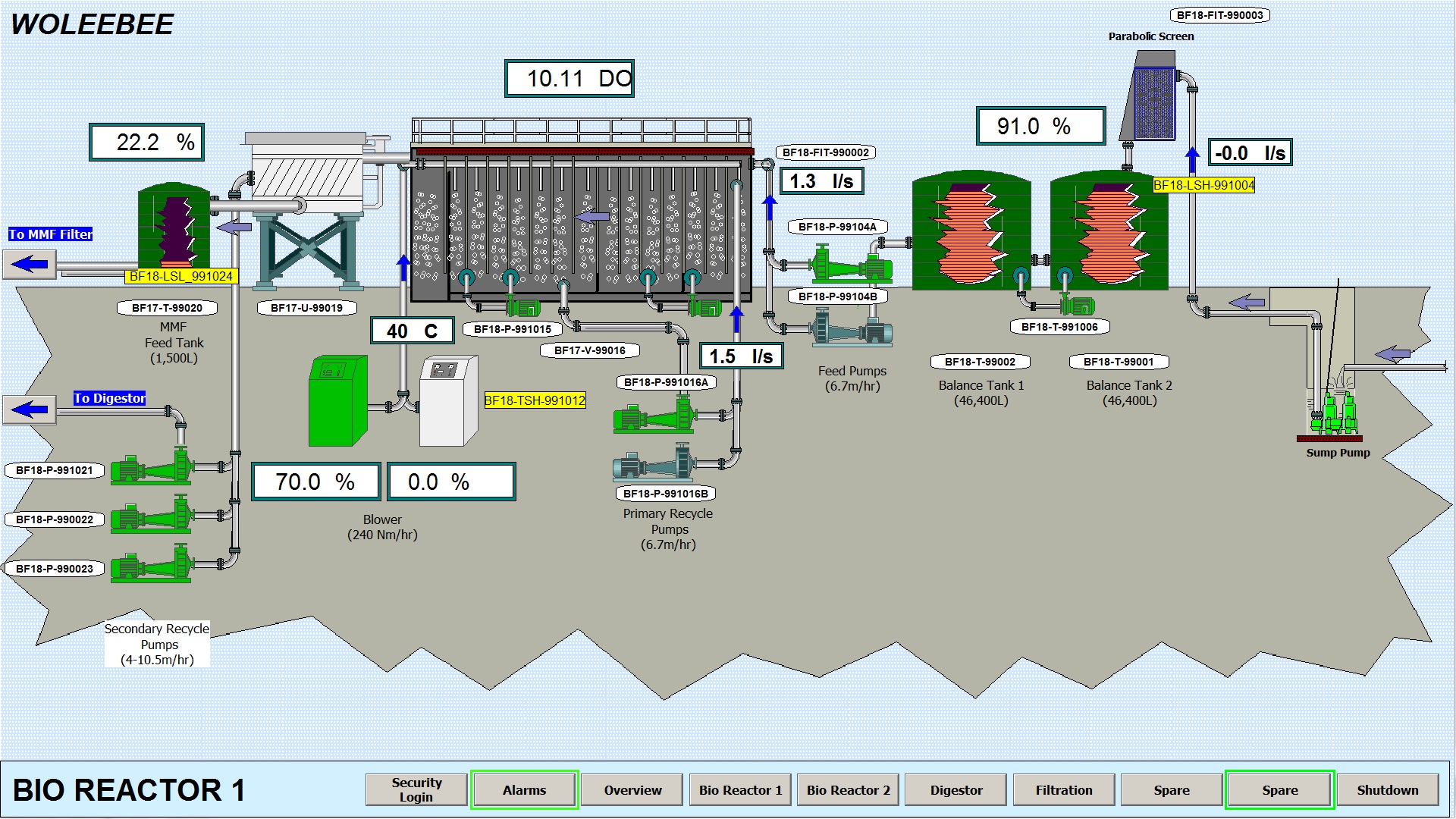
Task: Click the 0.0 % blower value field
Action: (451, 482)
